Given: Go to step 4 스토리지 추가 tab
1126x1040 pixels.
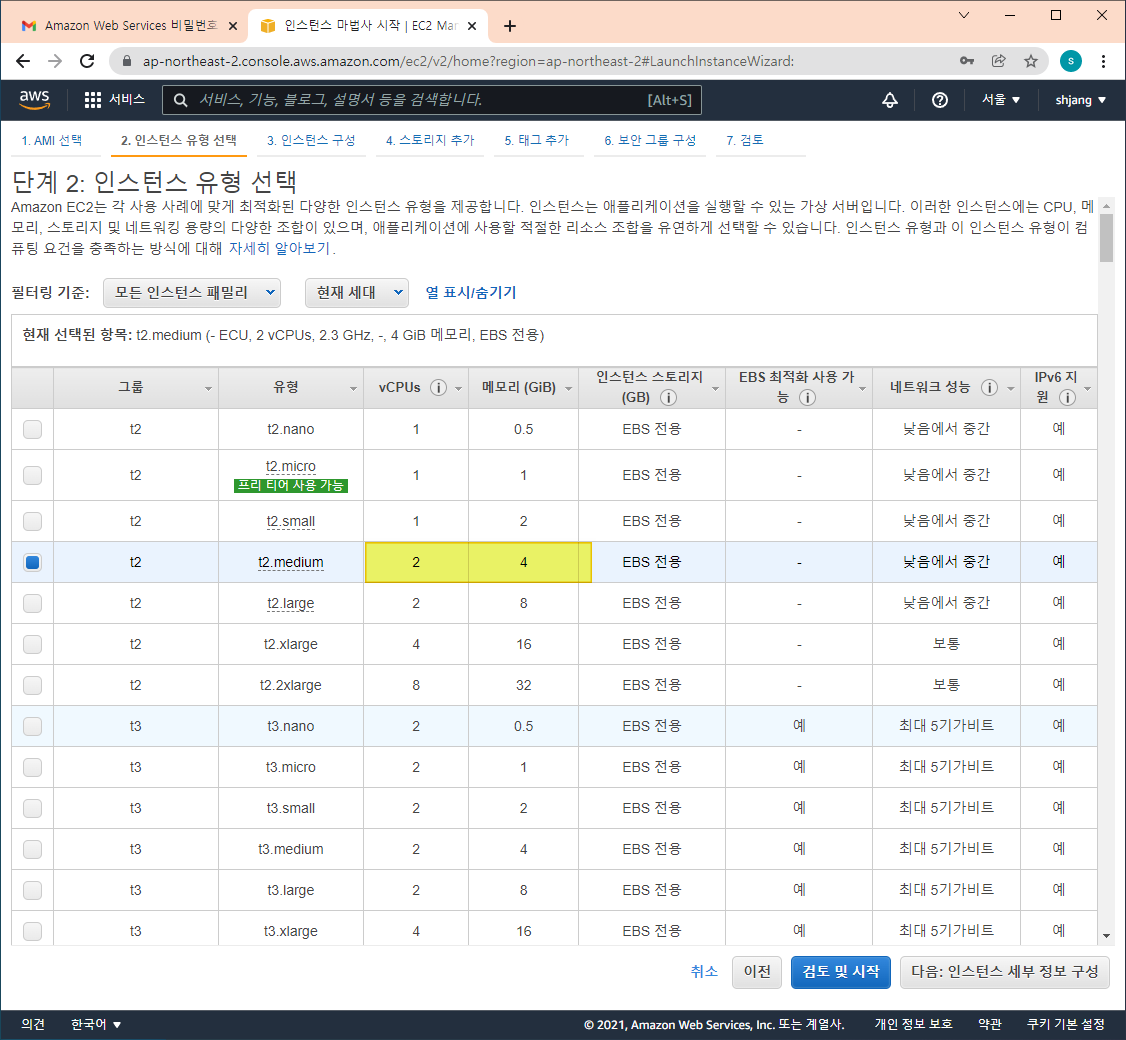Looking at the screenshot, I should coord(430,140).
